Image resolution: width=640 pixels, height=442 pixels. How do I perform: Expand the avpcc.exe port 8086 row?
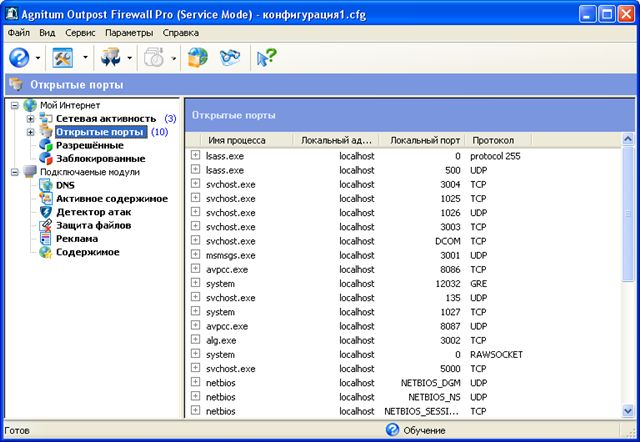(196, 269)
